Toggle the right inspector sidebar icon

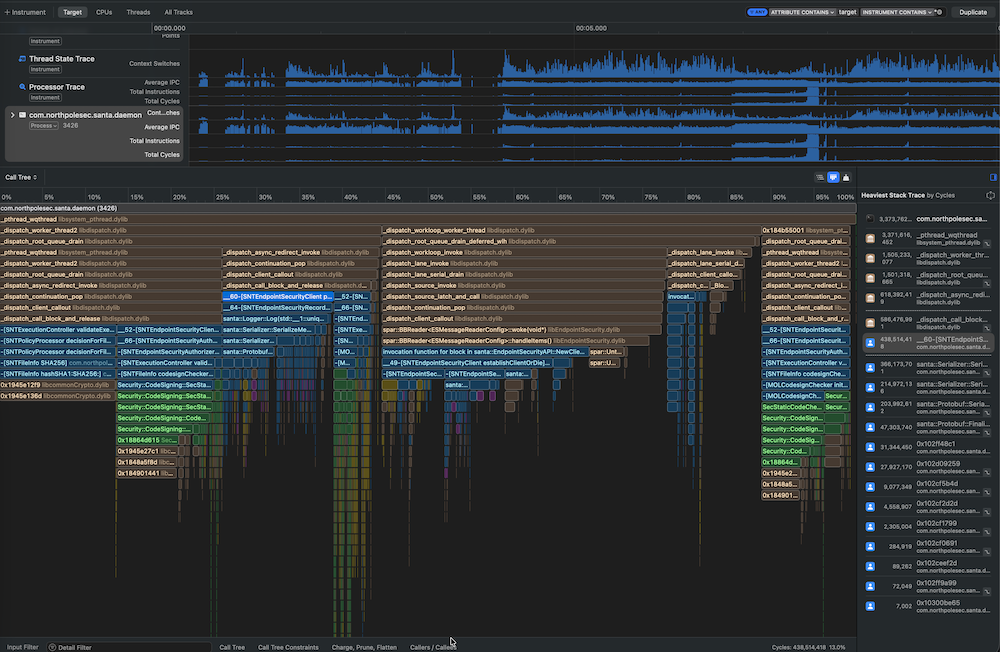[993, 177]
